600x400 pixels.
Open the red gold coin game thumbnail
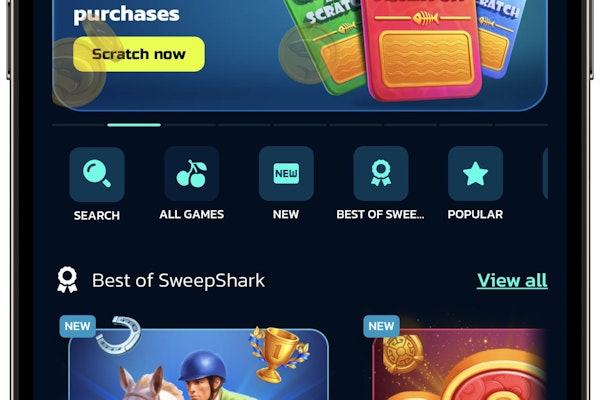(459, 364)
